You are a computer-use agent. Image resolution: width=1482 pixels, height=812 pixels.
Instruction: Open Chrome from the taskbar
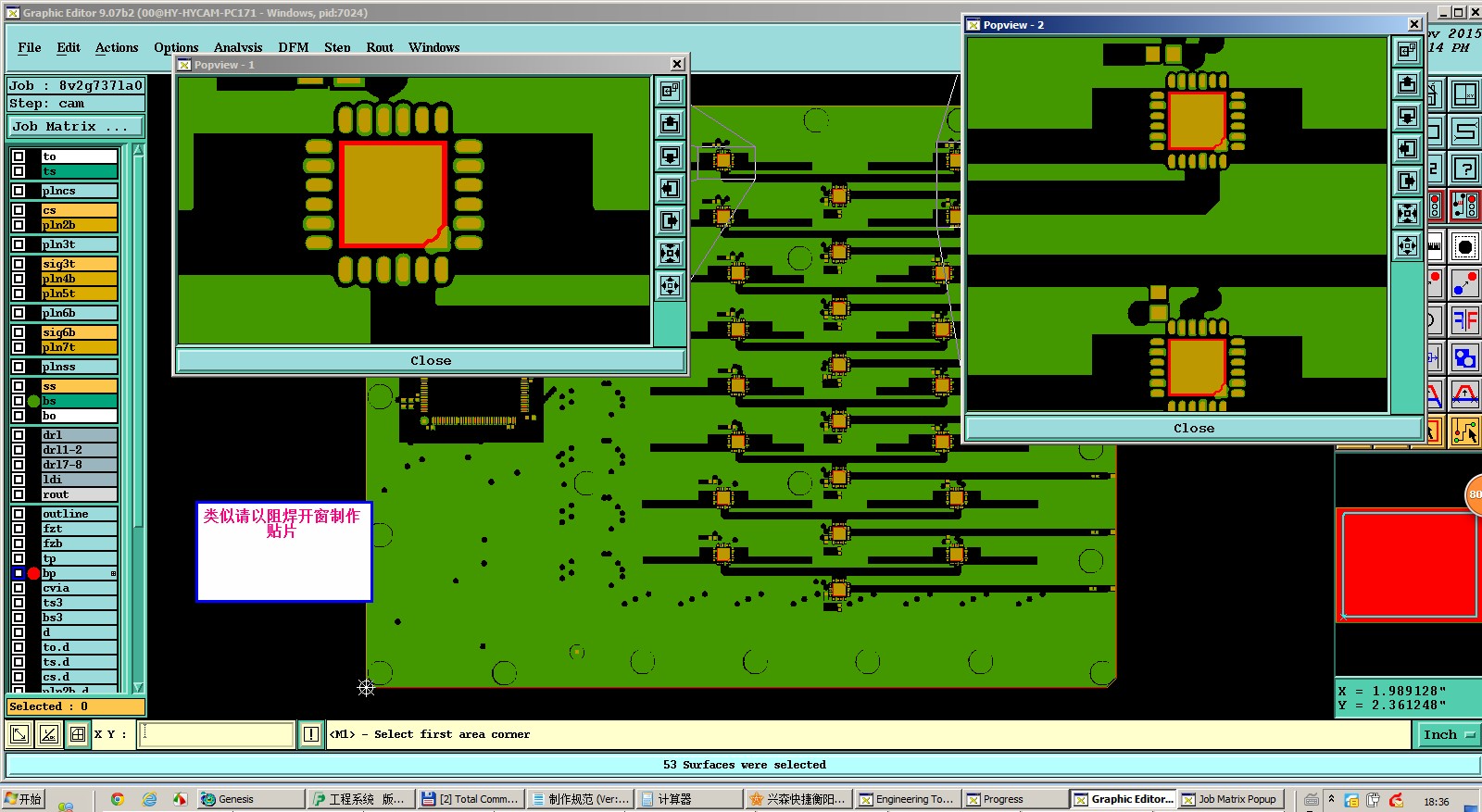118,799
